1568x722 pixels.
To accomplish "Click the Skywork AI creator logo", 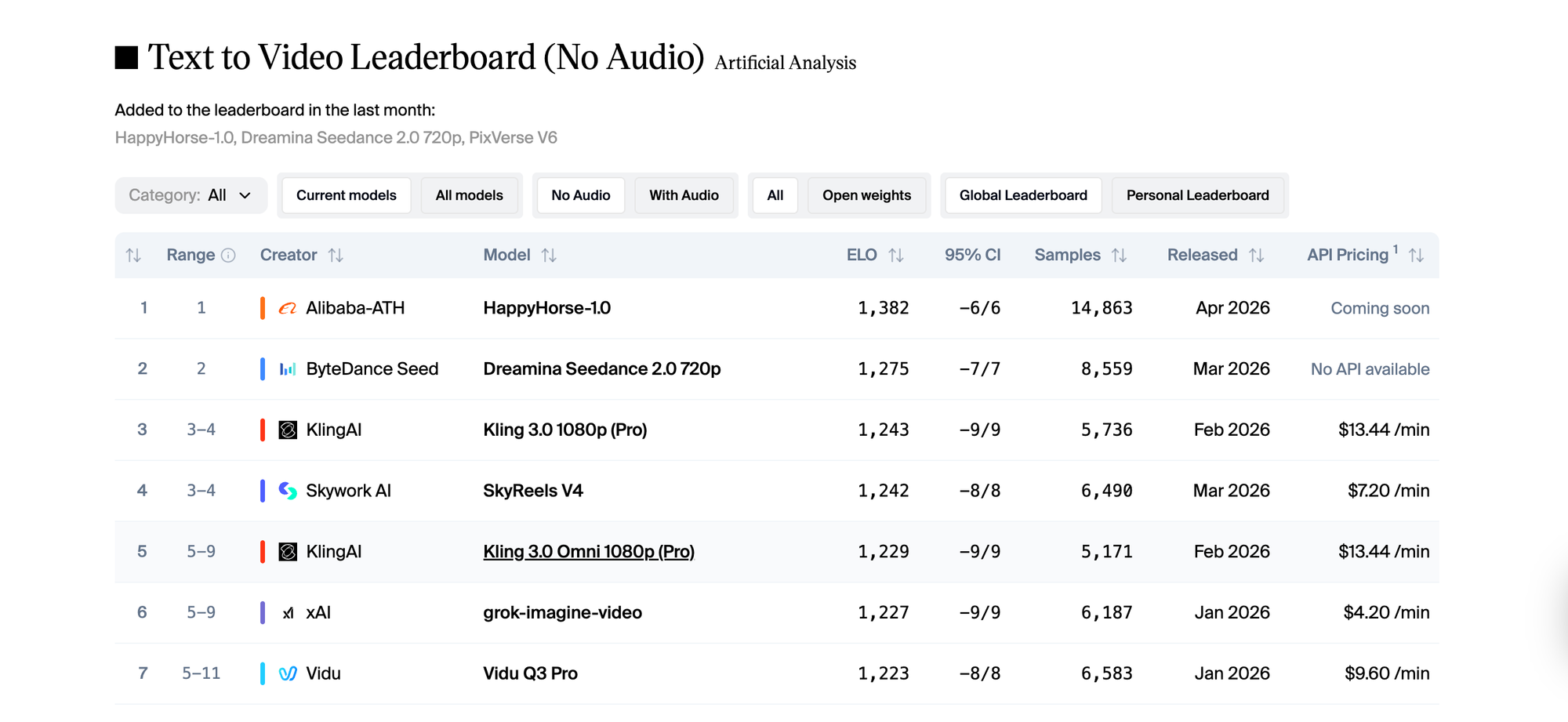I will tap(287, 490).
